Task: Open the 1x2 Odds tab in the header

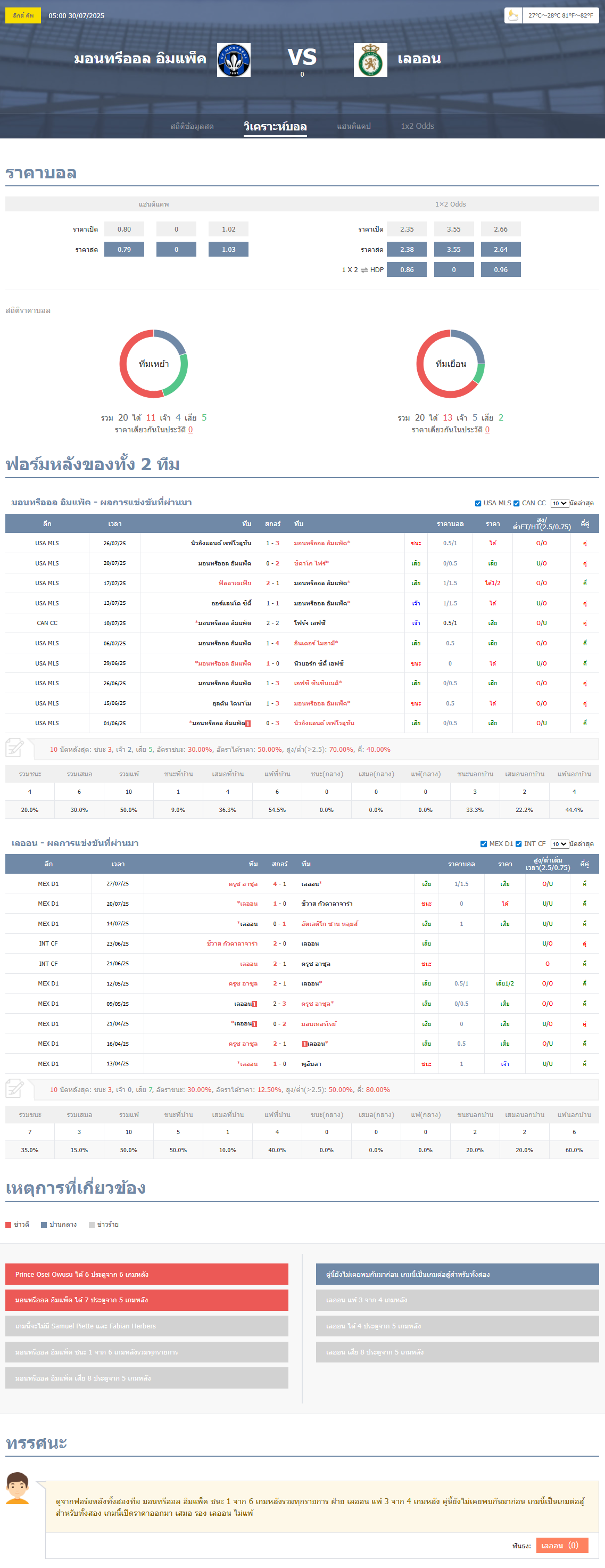Action: (x=417, y=126)
